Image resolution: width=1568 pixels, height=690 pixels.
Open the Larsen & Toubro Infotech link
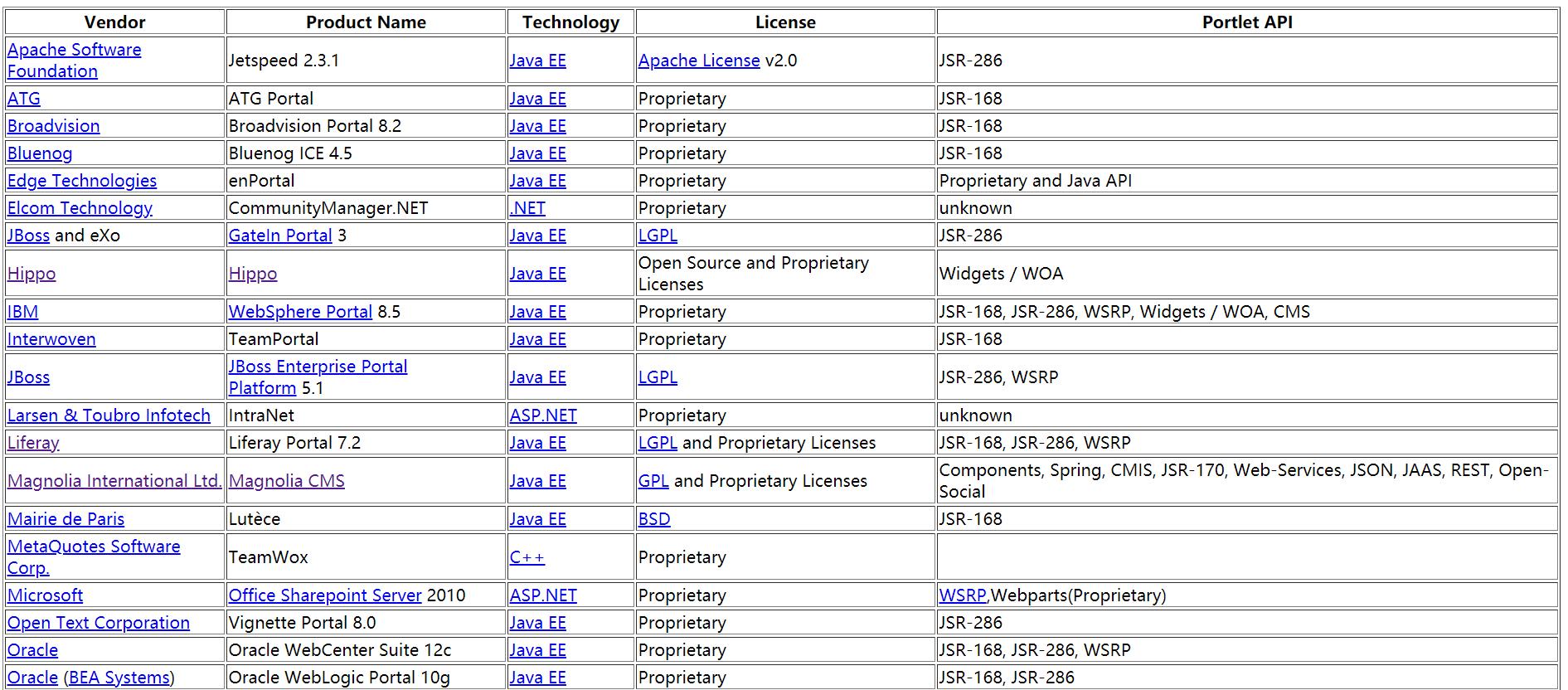(109, 415)
